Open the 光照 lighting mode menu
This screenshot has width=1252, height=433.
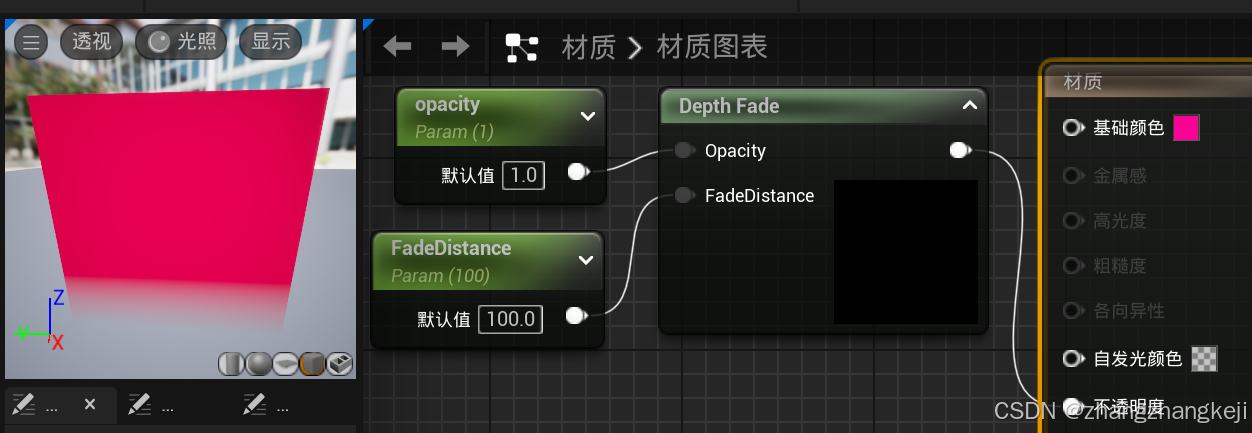(x=182, y=42)
